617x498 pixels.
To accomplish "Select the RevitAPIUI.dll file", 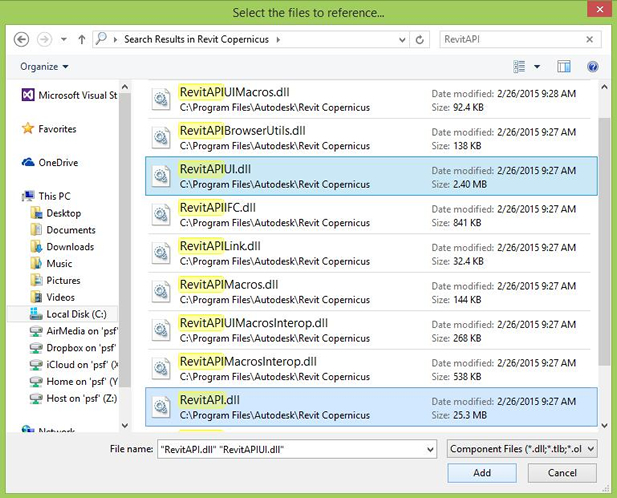I will 371,176.
